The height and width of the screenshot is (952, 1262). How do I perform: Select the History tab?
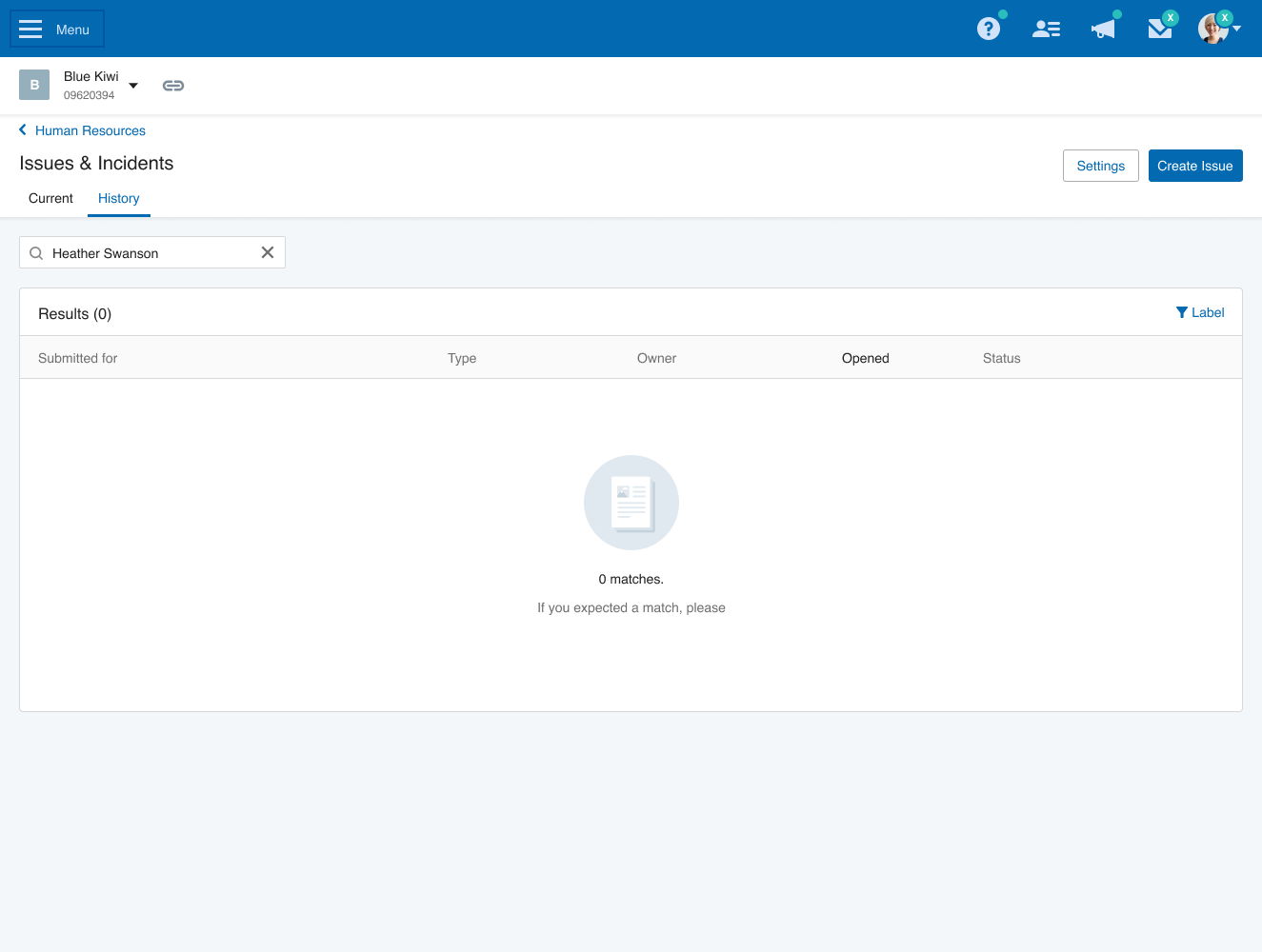tap(119, 198)
